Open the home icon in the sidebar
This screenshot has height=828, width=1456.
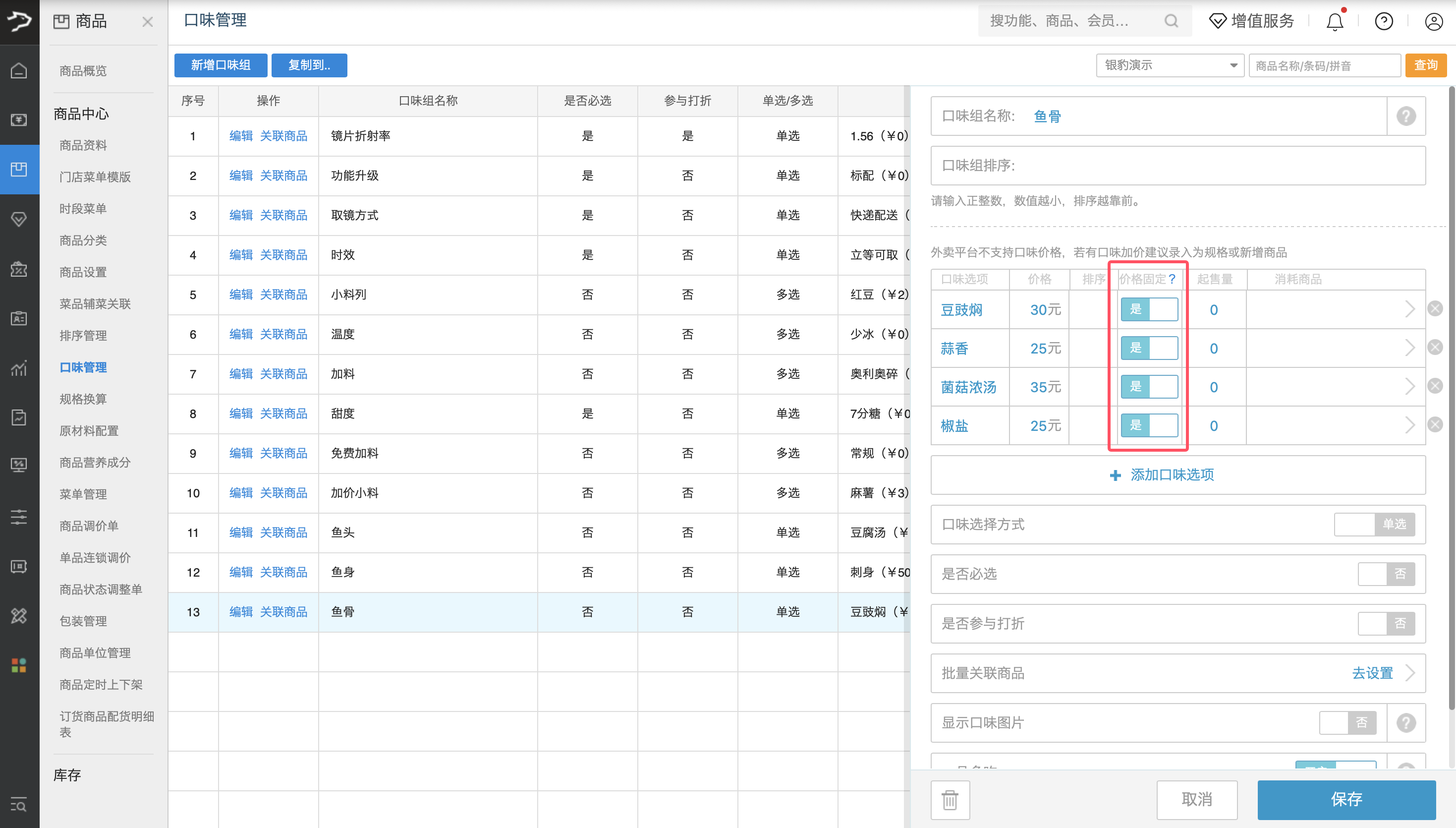(x=19, y=70)
